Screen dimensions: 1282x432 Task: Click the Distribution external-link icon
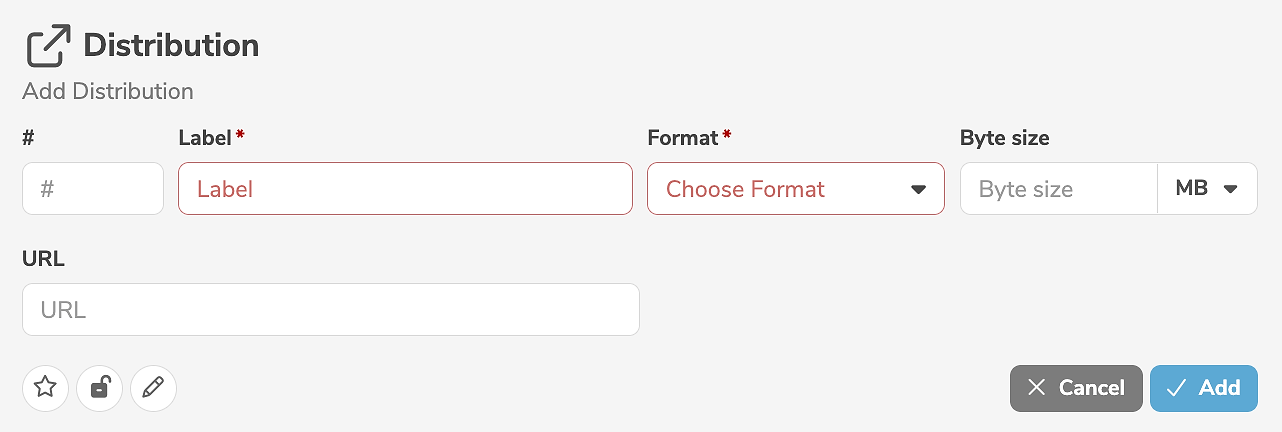tap(48, 46)
